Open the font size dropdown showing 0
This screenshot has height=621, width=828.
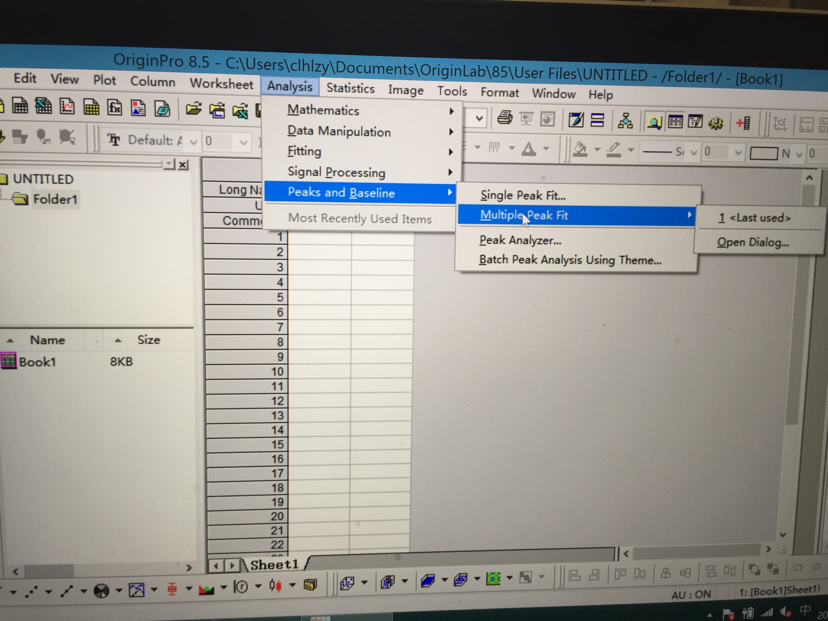(243, 142)
